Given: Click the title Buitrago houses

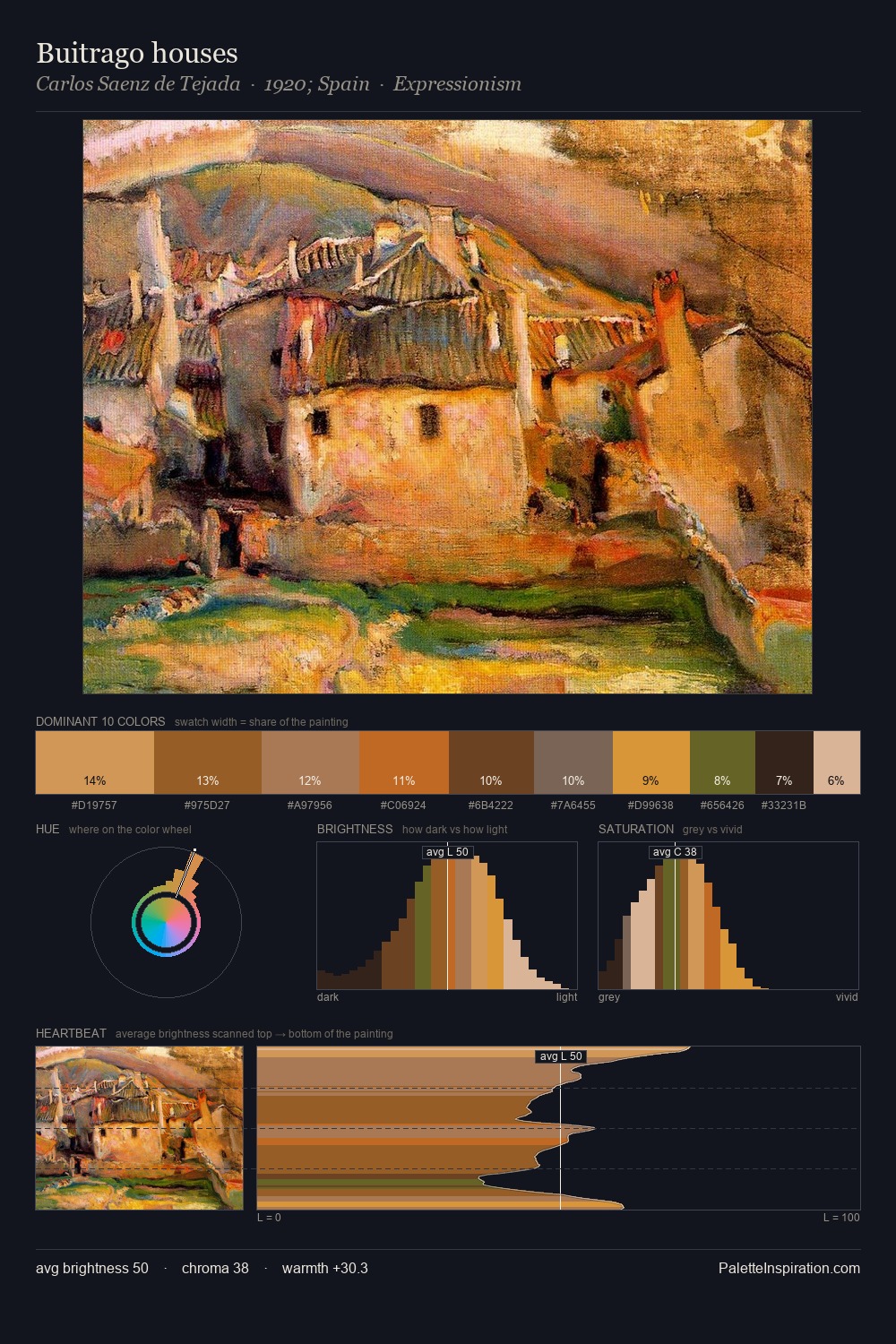Looking at the screenshot, I should [137, 53].
